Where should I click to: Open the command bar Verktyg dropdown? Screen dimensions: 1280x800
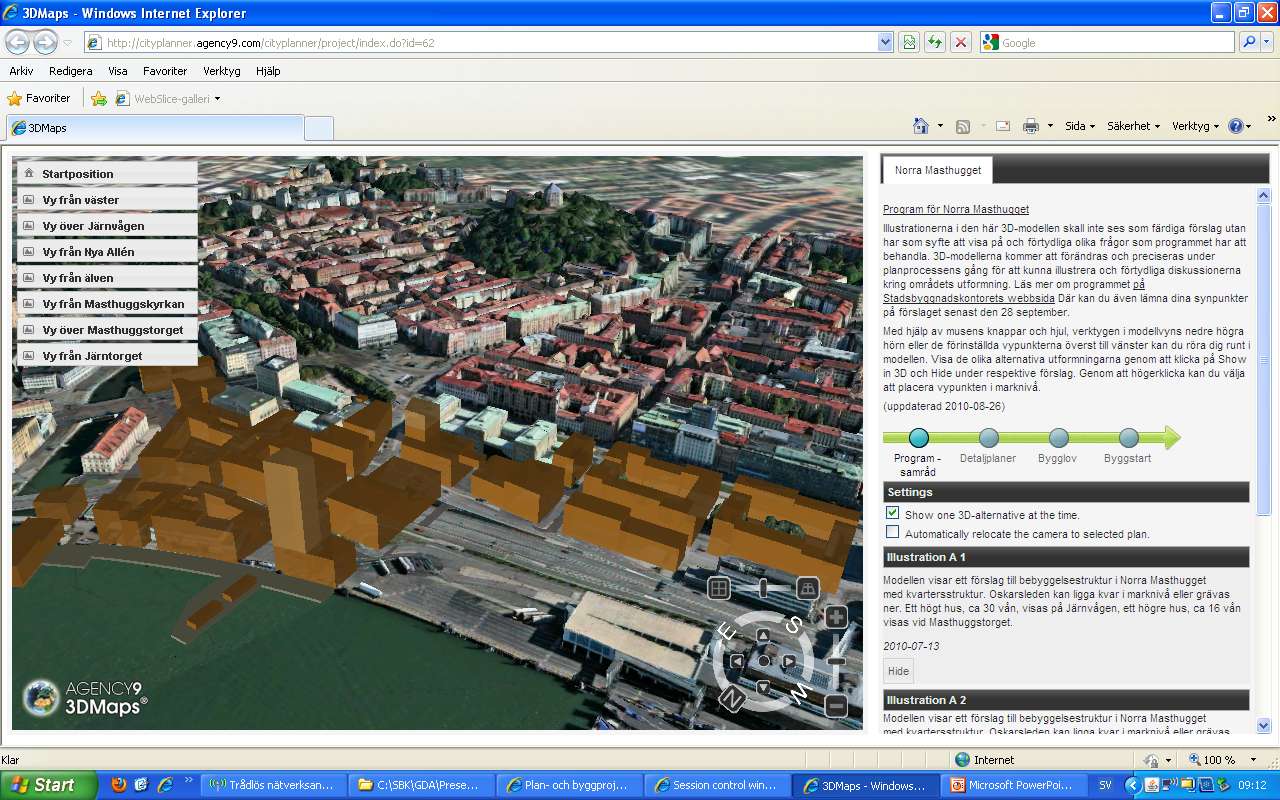click(x=1196, y=126)
